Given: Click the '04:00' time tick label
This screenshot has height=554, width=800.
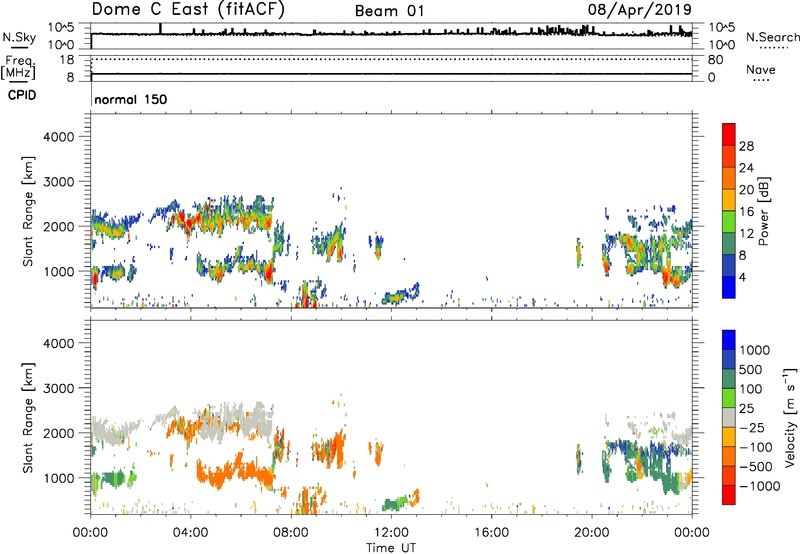Looking at the screenshot, I should tap(190, 533).
